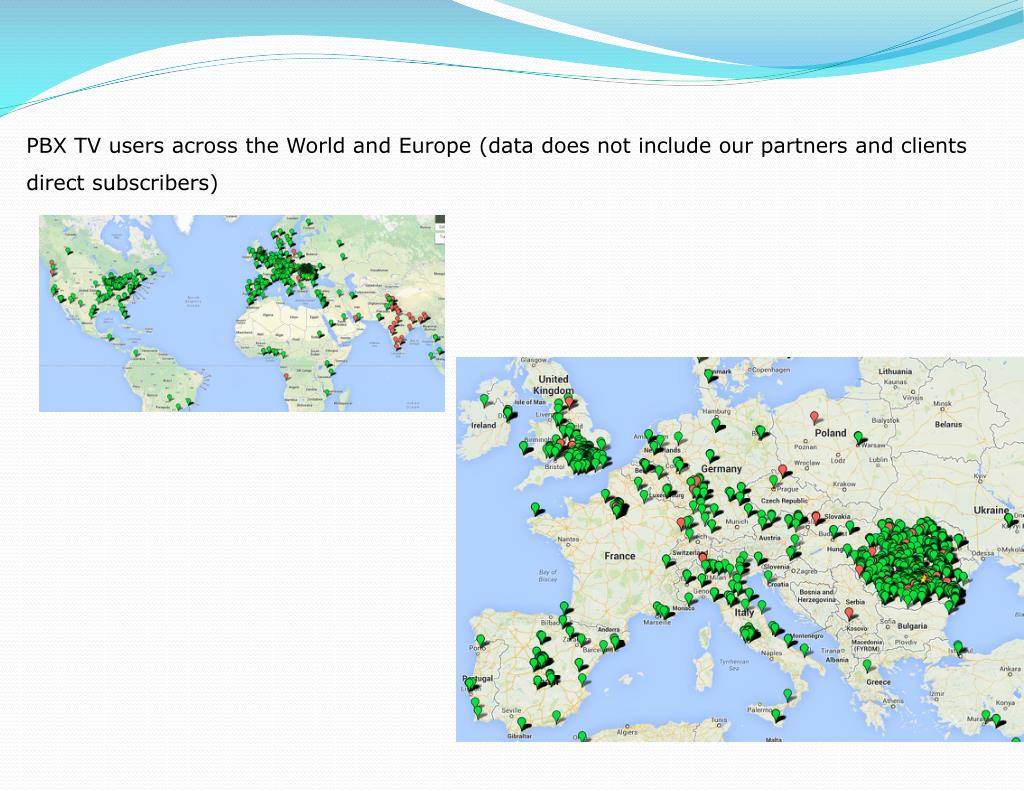Click the red marker next to Slovakia label
This screenshot has height=791, width=1024.
pos(816,517)
